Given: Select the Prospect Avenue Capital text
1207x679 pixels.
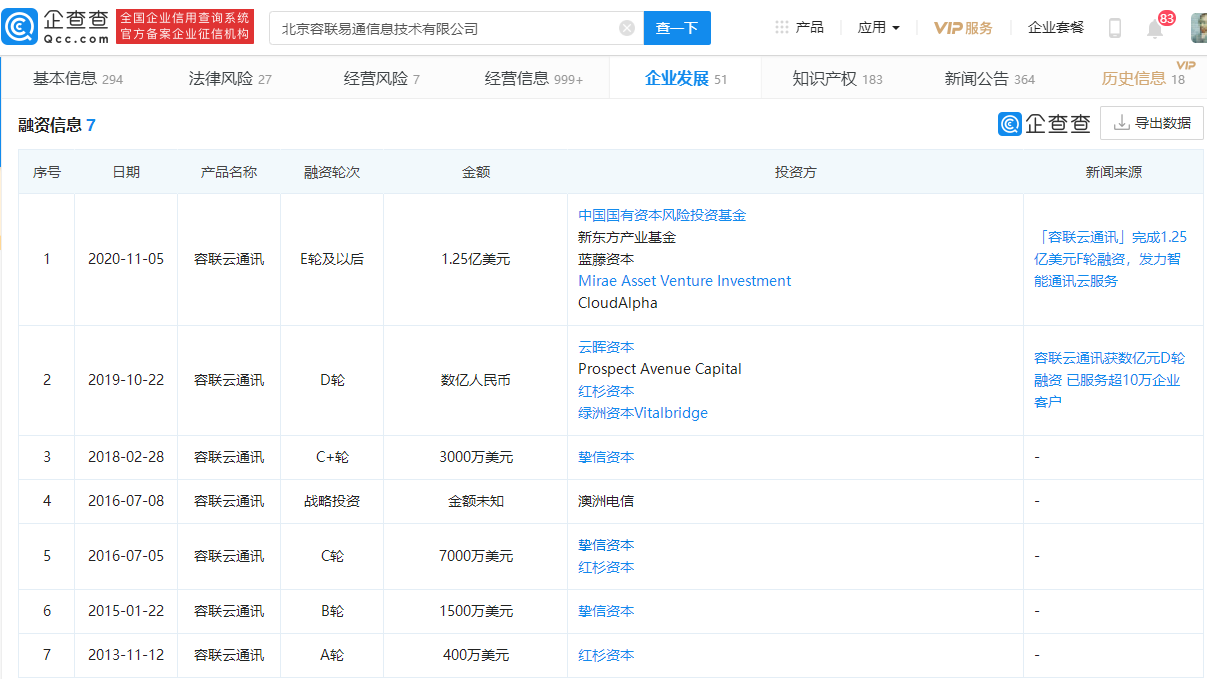Looking at the screenshot, I should point(660,369).
